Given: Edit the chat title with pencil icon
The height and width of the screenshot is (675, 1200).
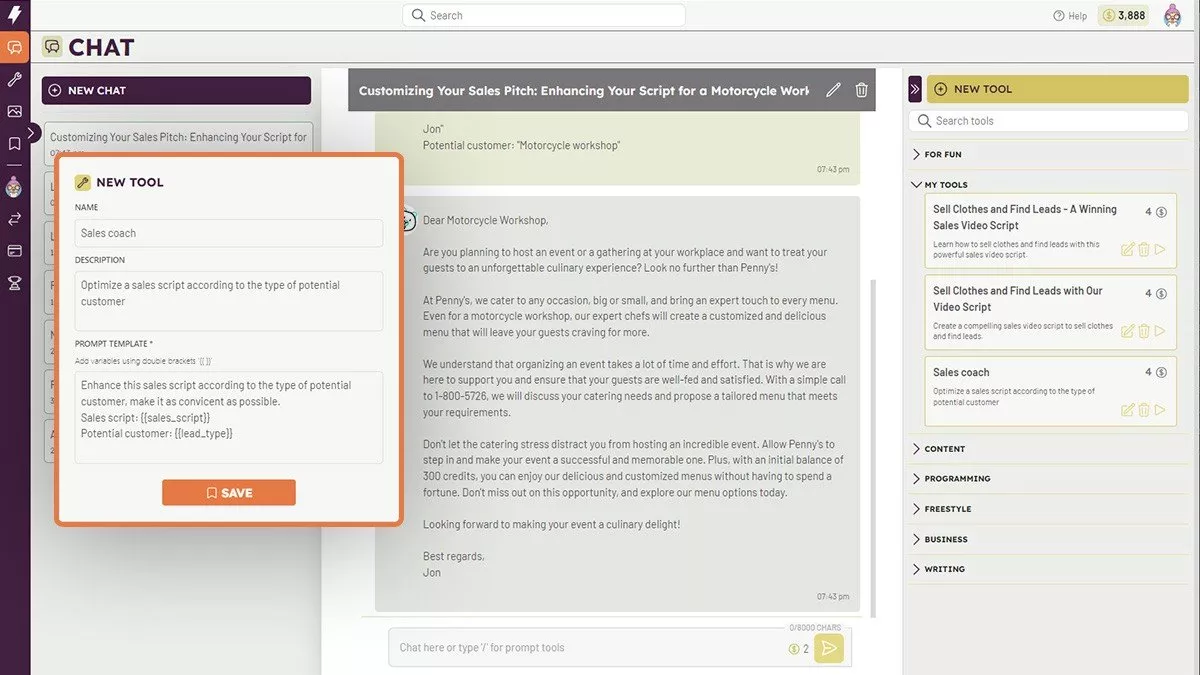Looking at the screenshot, I should click(x=833, y=90).
